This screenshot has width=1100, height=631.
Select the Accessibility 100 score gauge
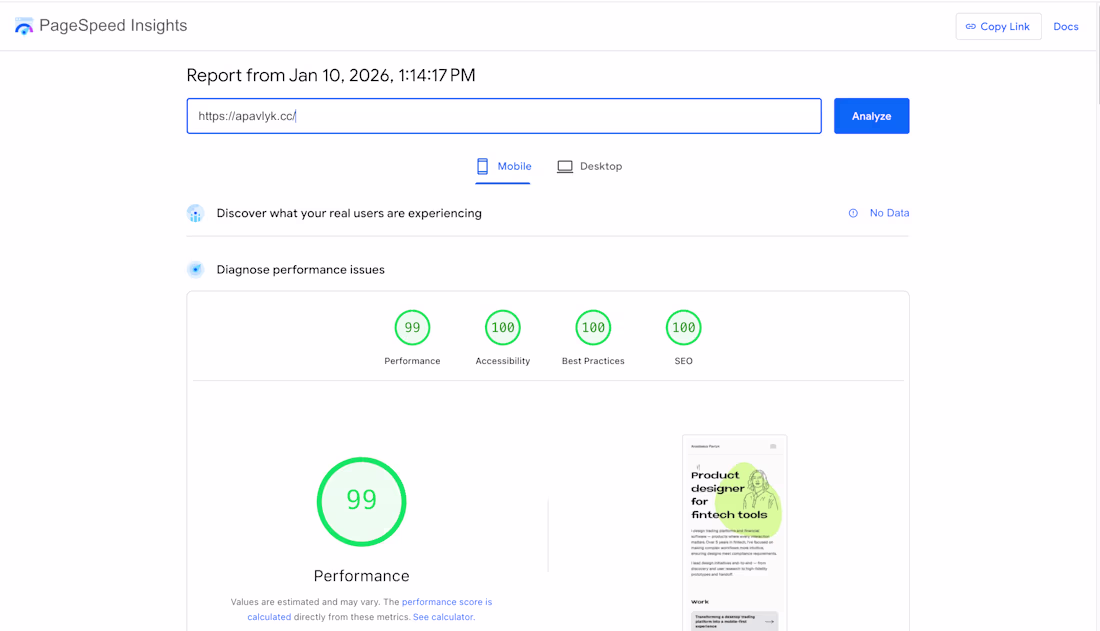point(503,328)
